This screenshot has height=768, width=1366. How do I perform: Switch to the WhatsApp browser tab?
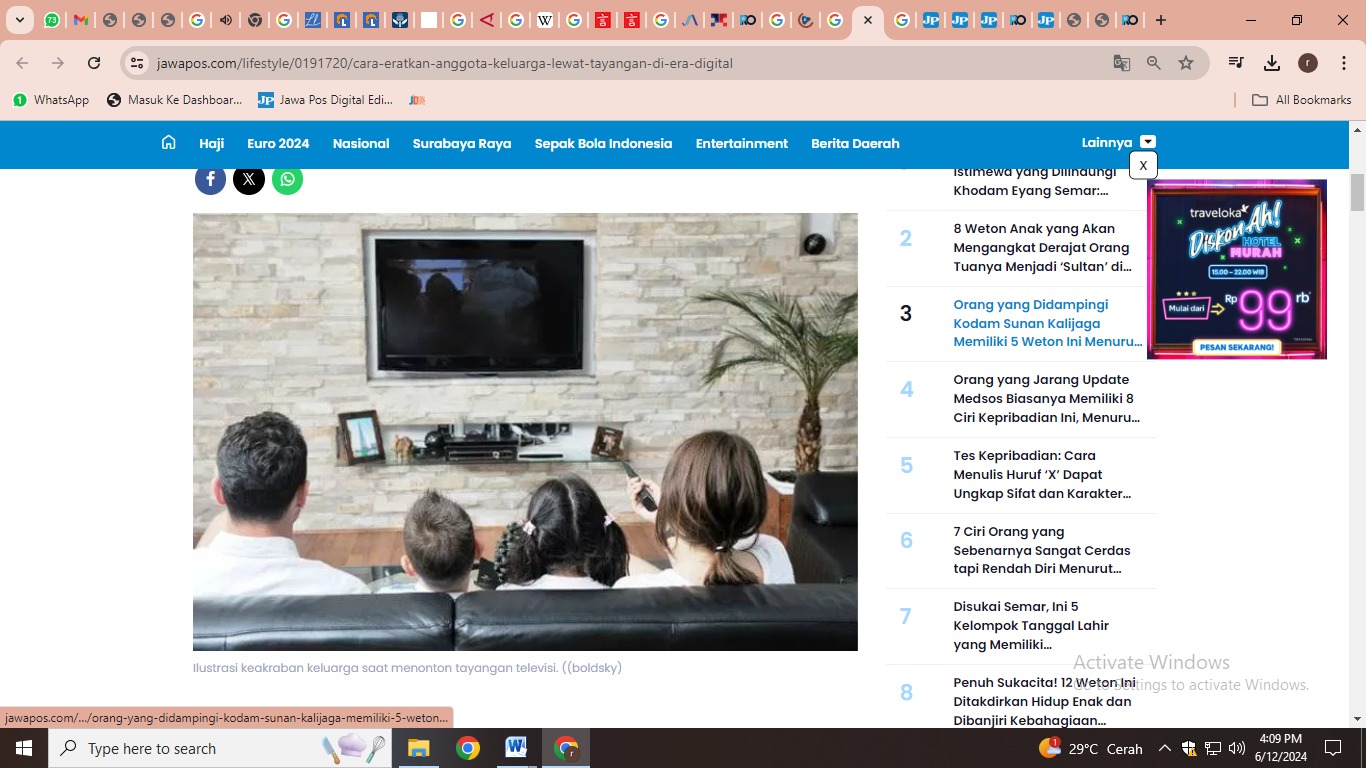[x=52, y=20]
